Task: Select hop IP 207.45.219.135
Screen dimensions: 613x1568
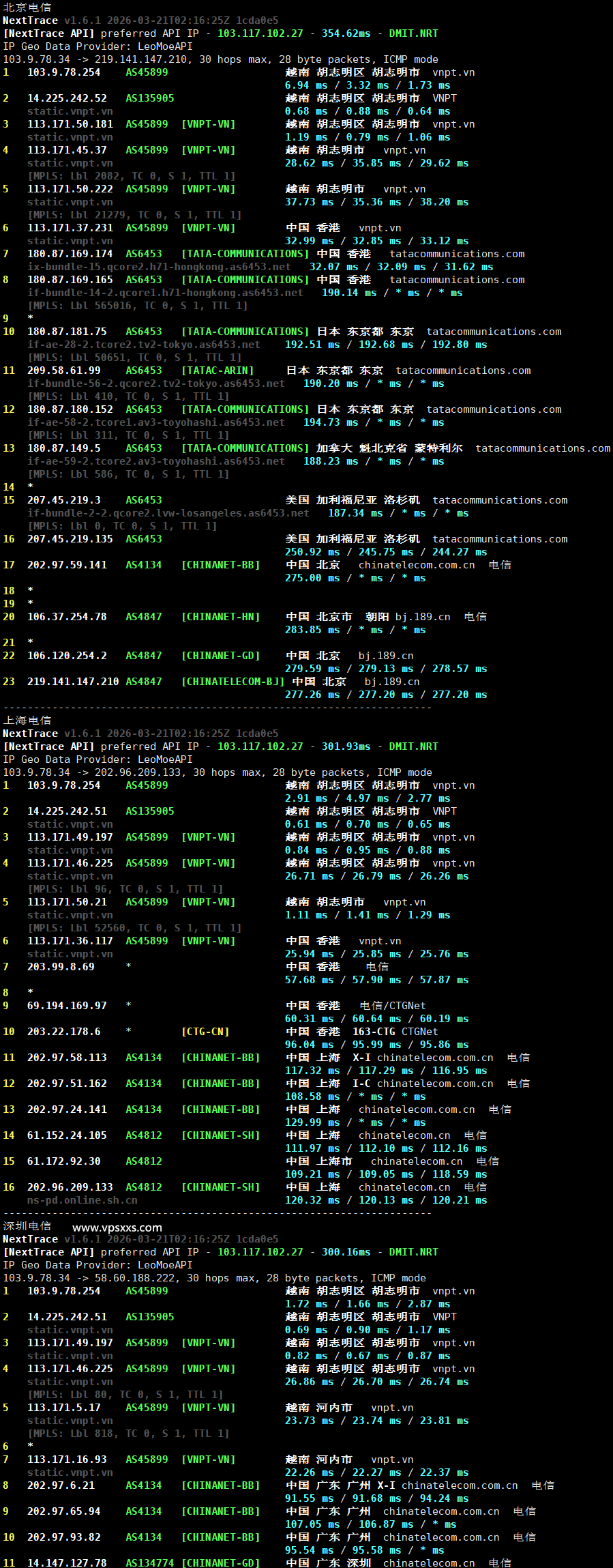Action: coord(70,539)
